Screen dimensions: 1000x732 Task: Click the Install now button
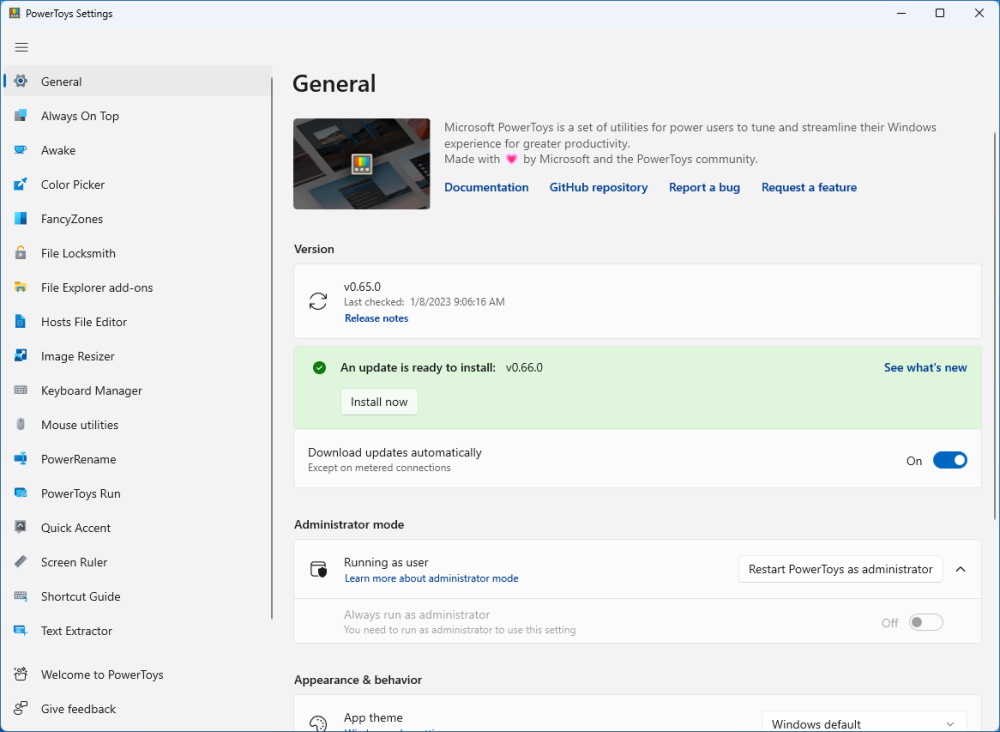379,402
